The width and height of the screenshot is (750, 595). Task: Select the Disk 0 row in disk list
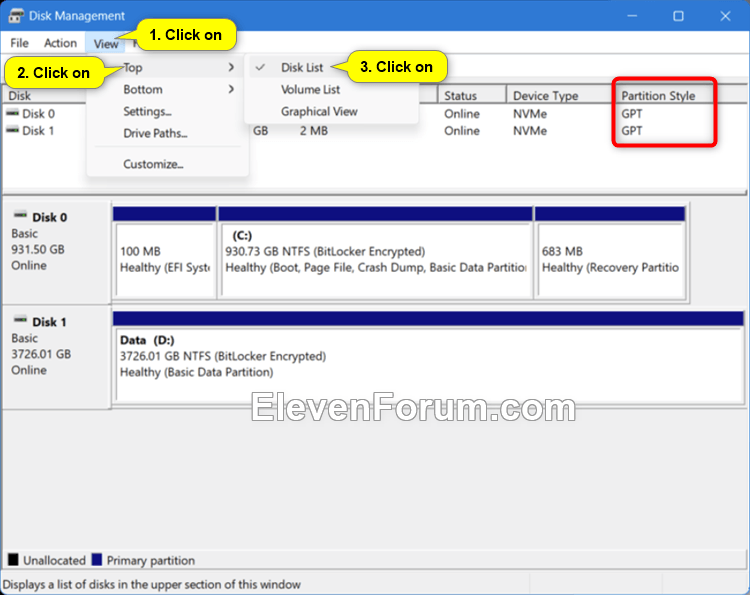pyautogui.click(x=39, y=114)
